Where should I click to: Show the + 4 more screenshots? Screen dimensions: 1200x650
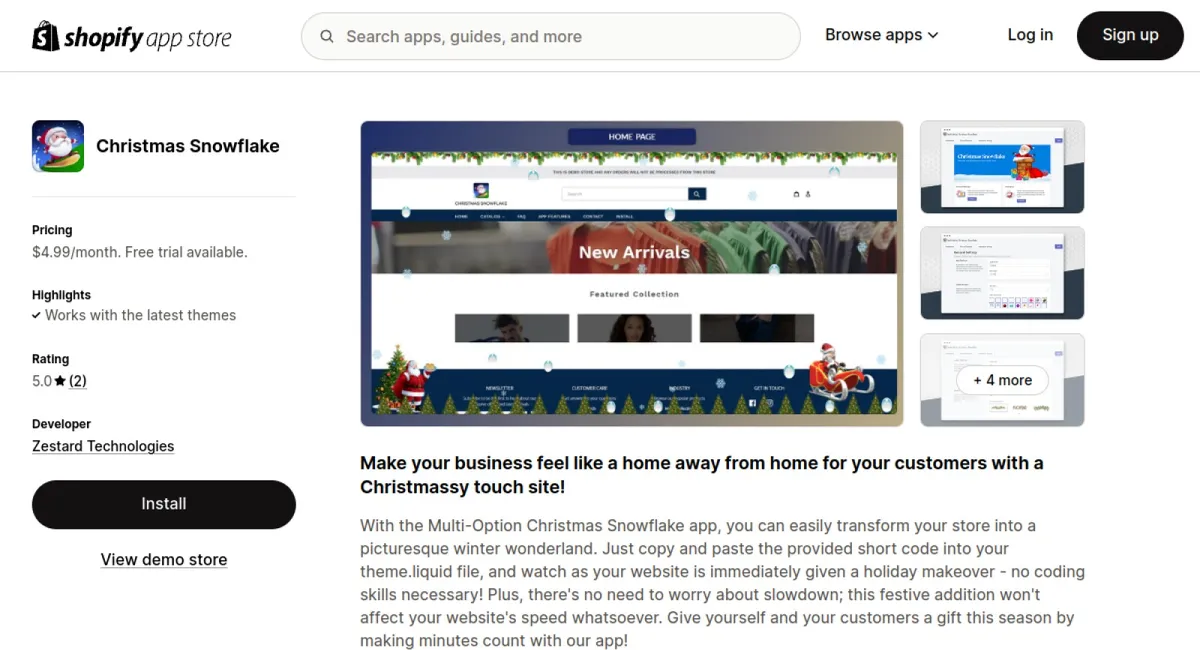(1002, 380)
